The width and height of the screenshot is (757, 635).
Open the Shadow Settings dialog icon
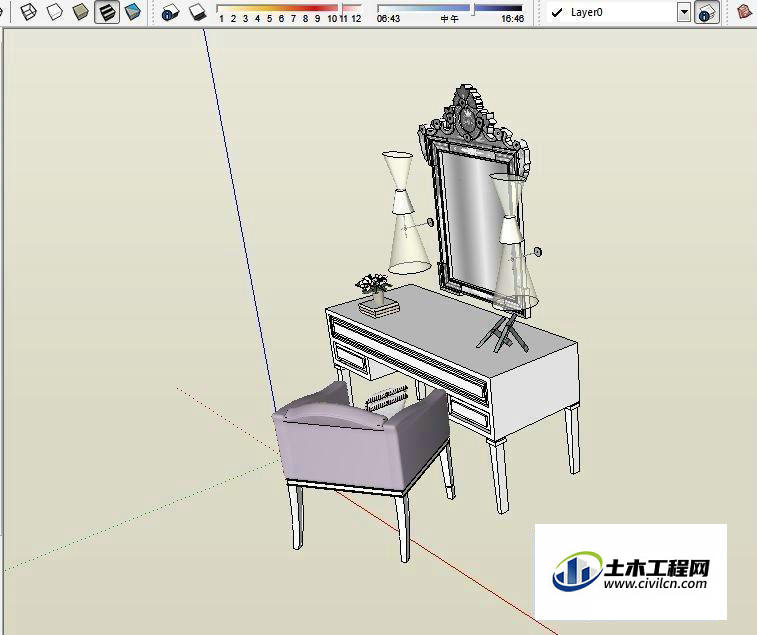click(x=169, y=12)
